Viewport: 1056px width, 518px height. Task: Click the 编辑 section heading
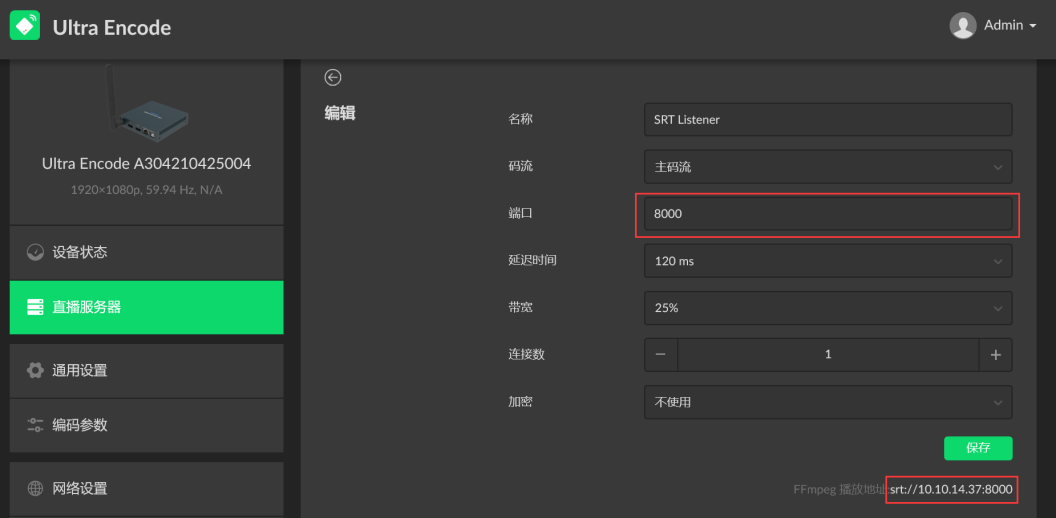coord(340,113)
